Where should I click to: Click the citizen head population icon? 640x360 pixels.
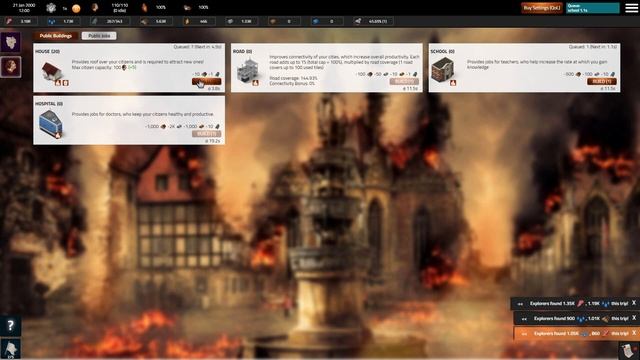(95, 7)
